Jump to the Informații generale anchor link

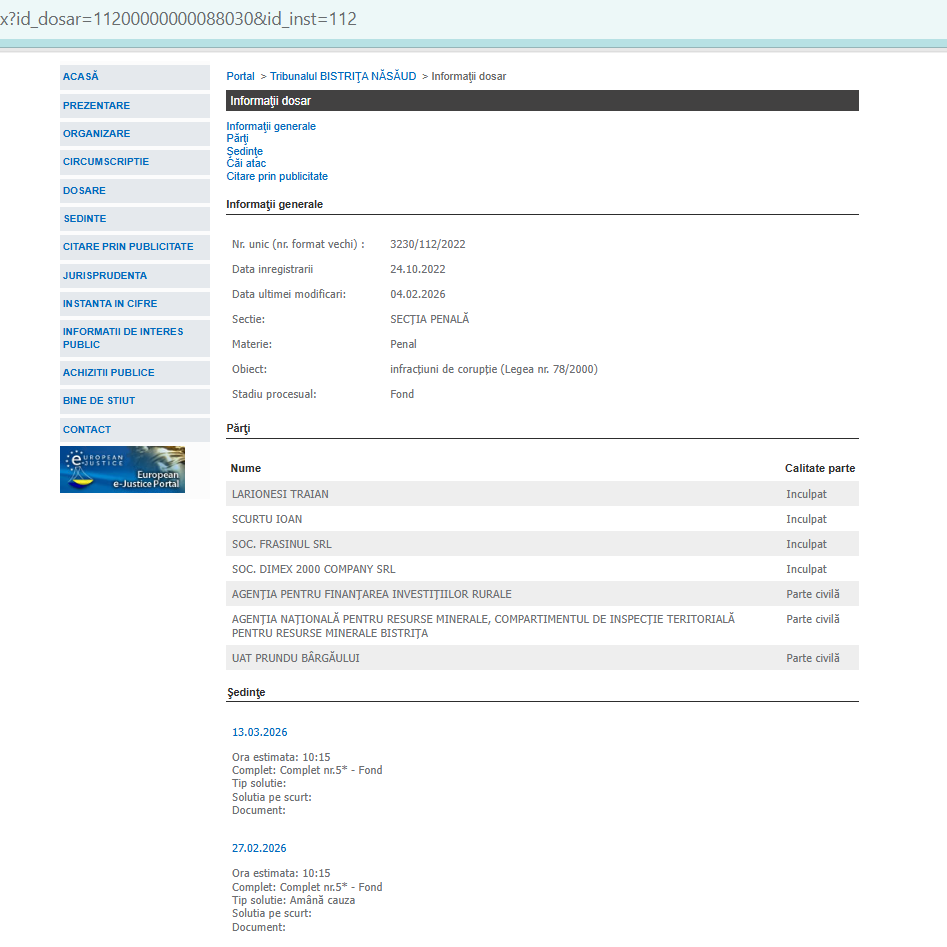pos(271,126)
